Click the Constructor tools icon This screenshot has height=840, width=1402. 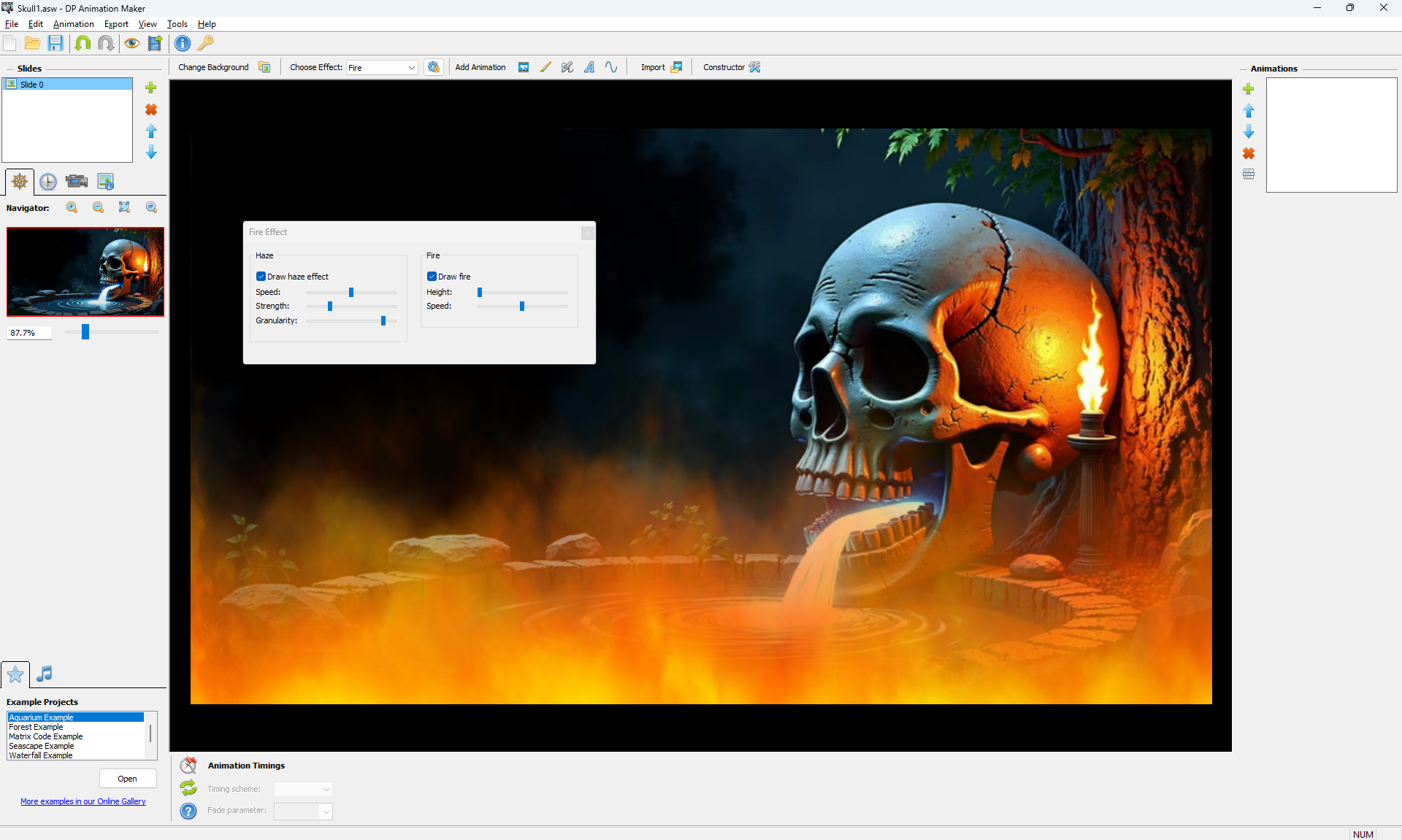755,67
